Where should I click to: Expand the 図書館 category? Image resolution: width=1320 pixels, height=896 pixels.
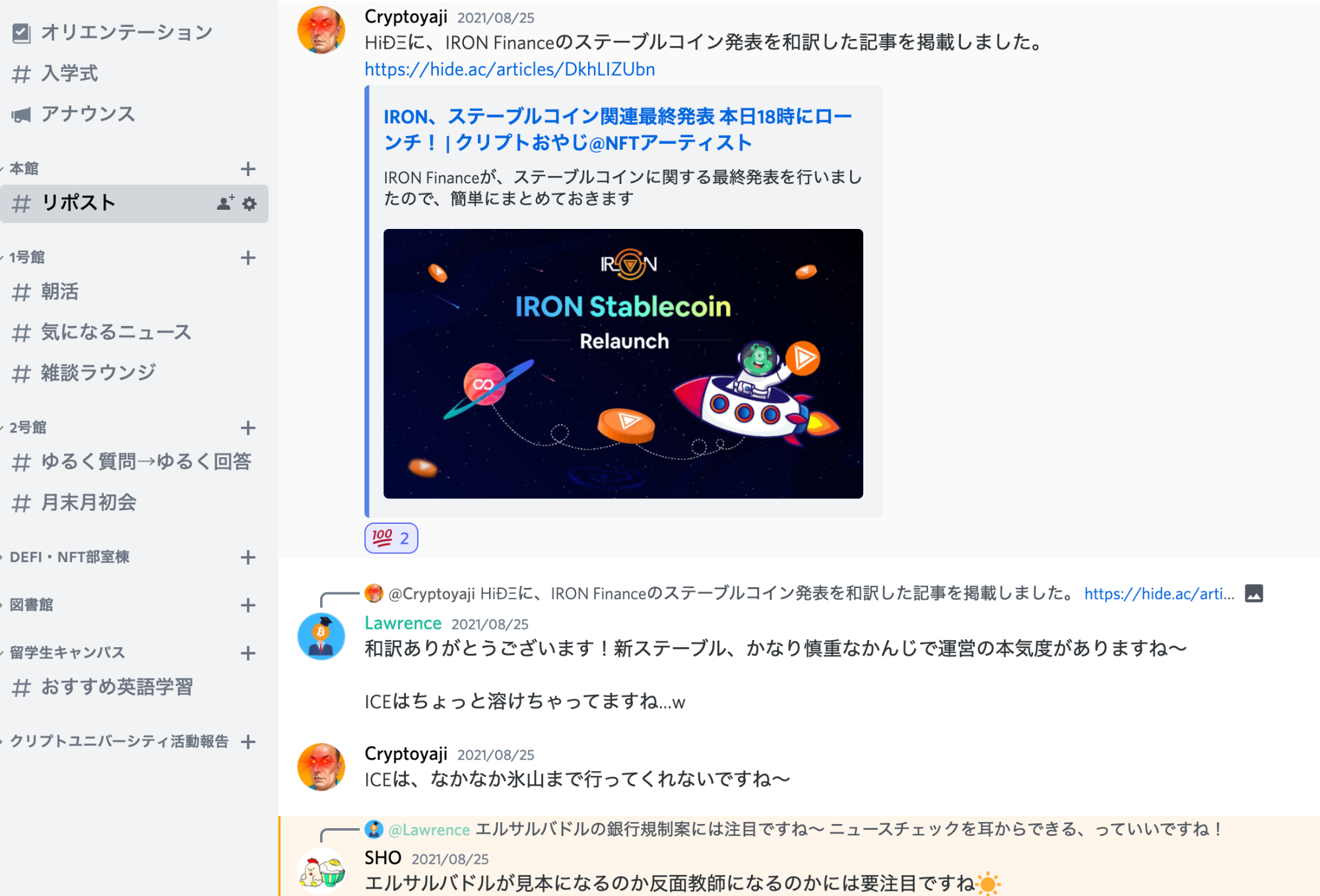[x=31, y=605]
